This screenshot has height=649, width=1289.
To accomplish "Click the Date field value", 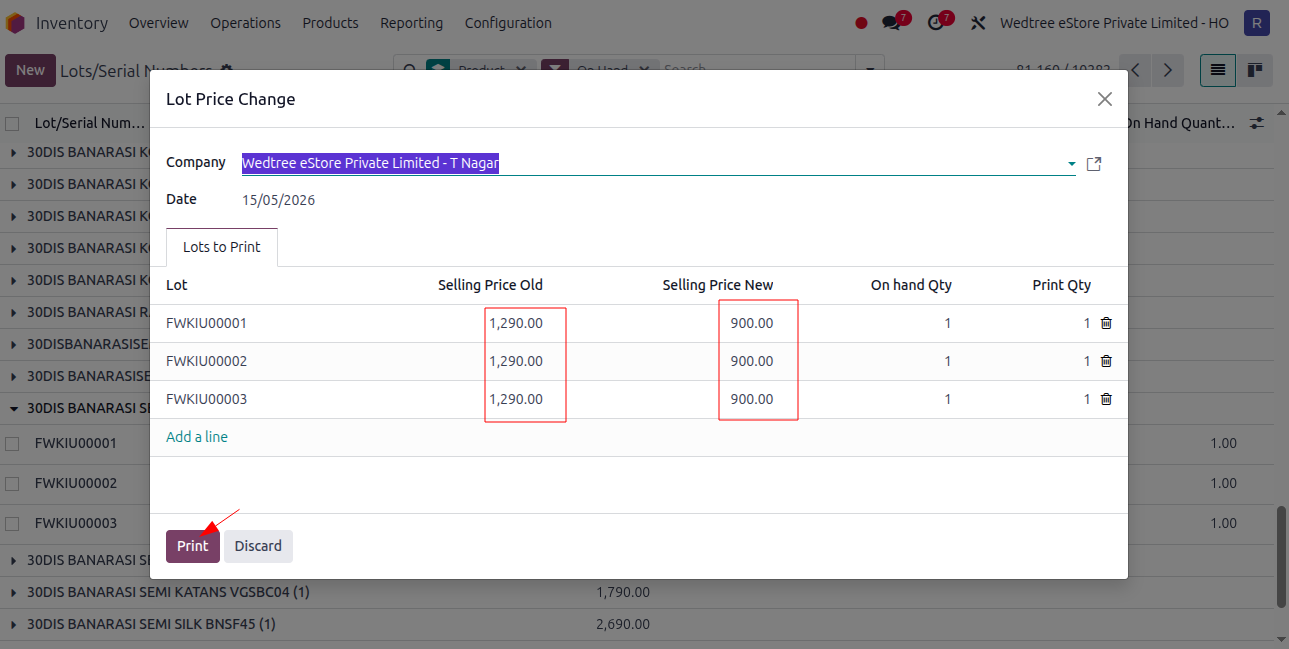I will [278, 200].
